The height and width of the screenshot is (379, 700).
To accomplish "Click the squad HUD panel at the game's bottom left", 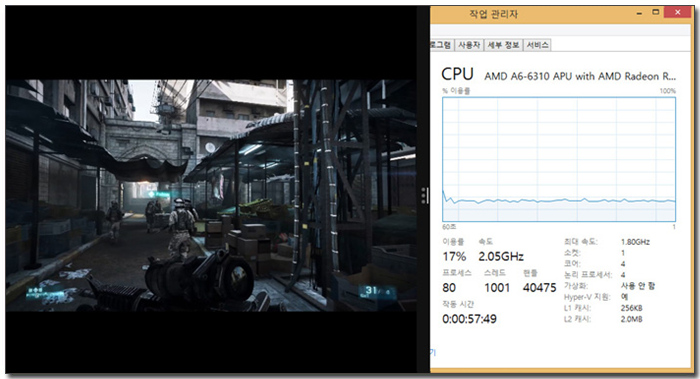I will pyautogui.click(x=46, y=296).
